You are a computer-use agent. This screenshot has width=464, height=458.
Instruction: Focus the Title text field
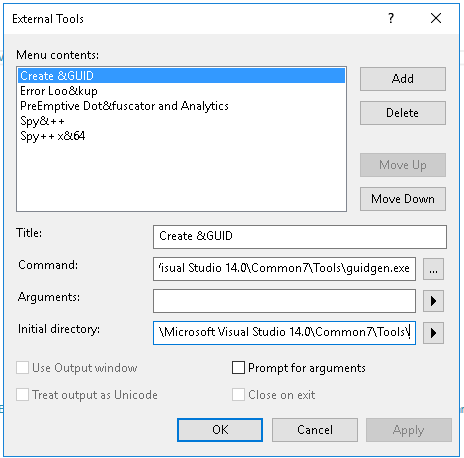click(x=300, y=237)
